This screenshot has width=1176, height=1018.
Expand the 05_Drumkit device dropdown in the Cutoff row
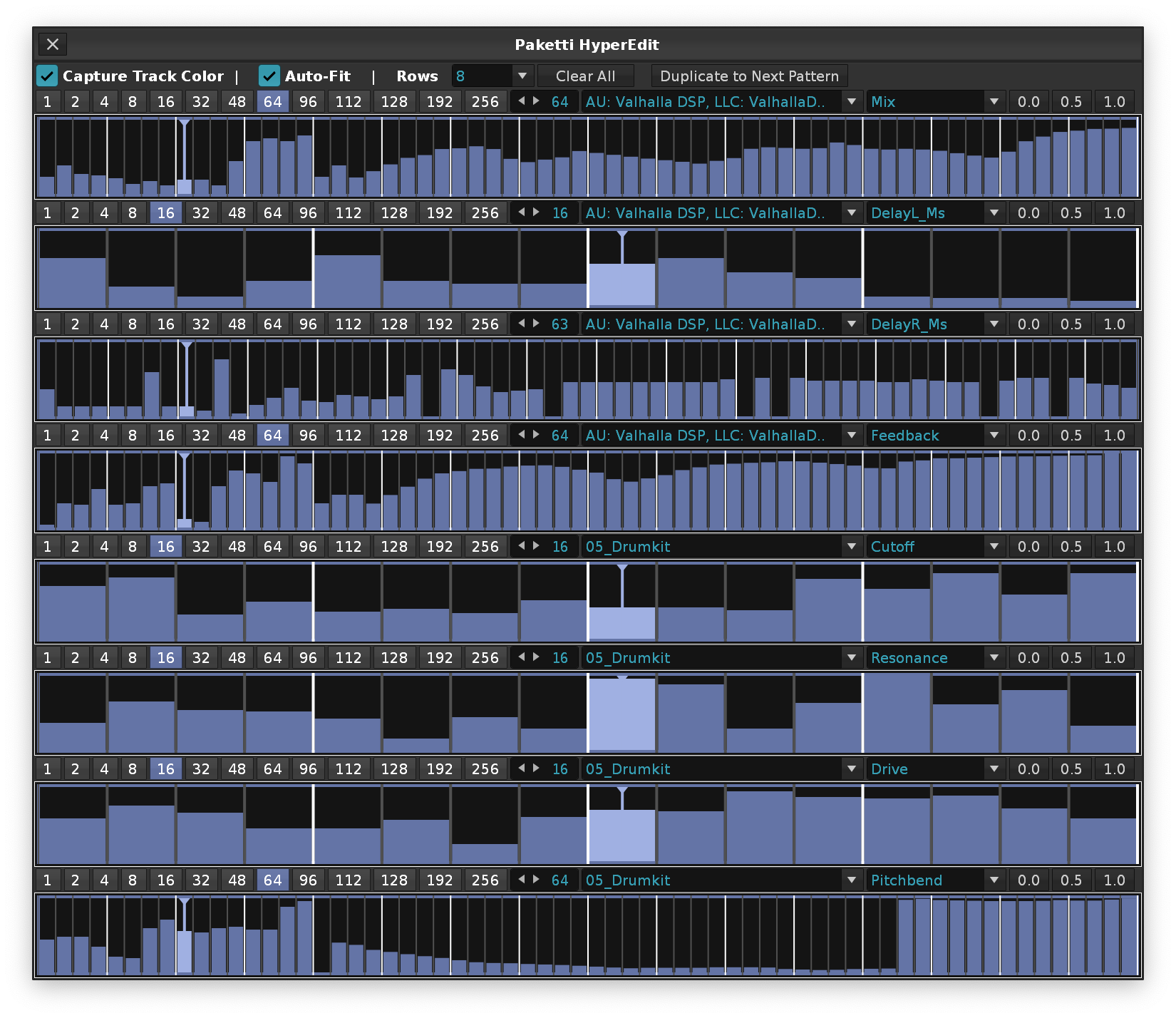(721, 547)
